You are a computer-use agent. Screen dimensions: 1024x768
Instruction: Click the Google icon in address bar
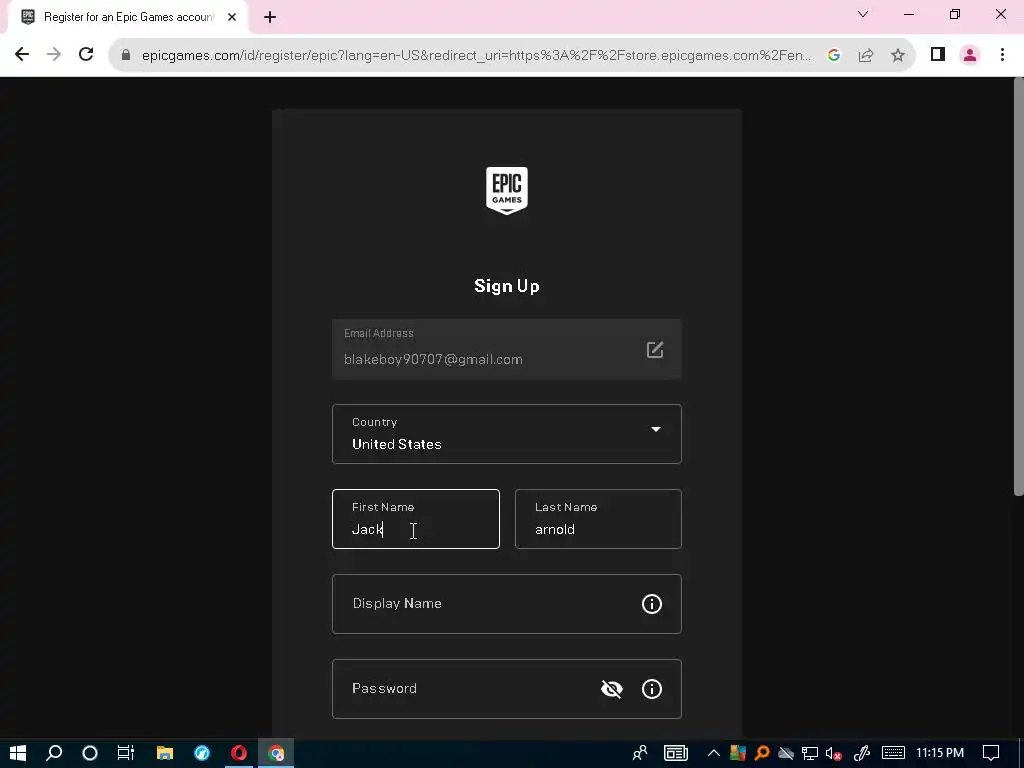[833, 55]
